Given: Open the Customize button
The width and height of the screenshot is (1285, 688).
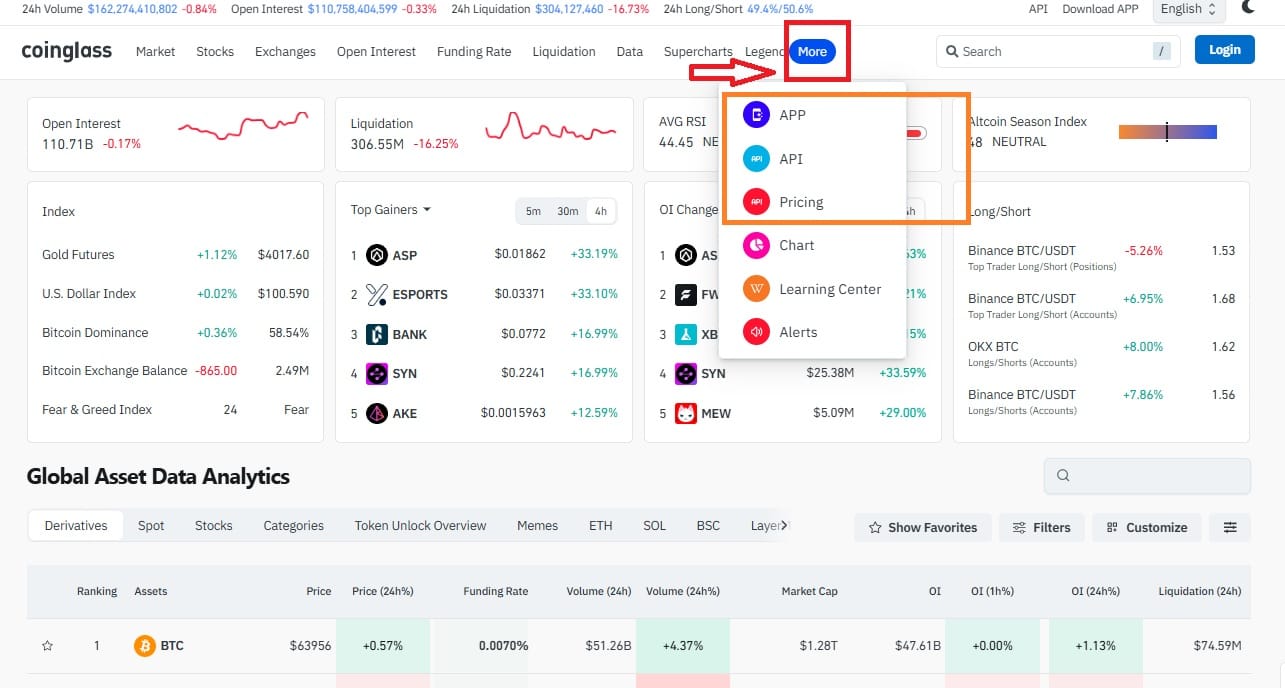Looking at the screenshot, I should tap(1147, 527).
